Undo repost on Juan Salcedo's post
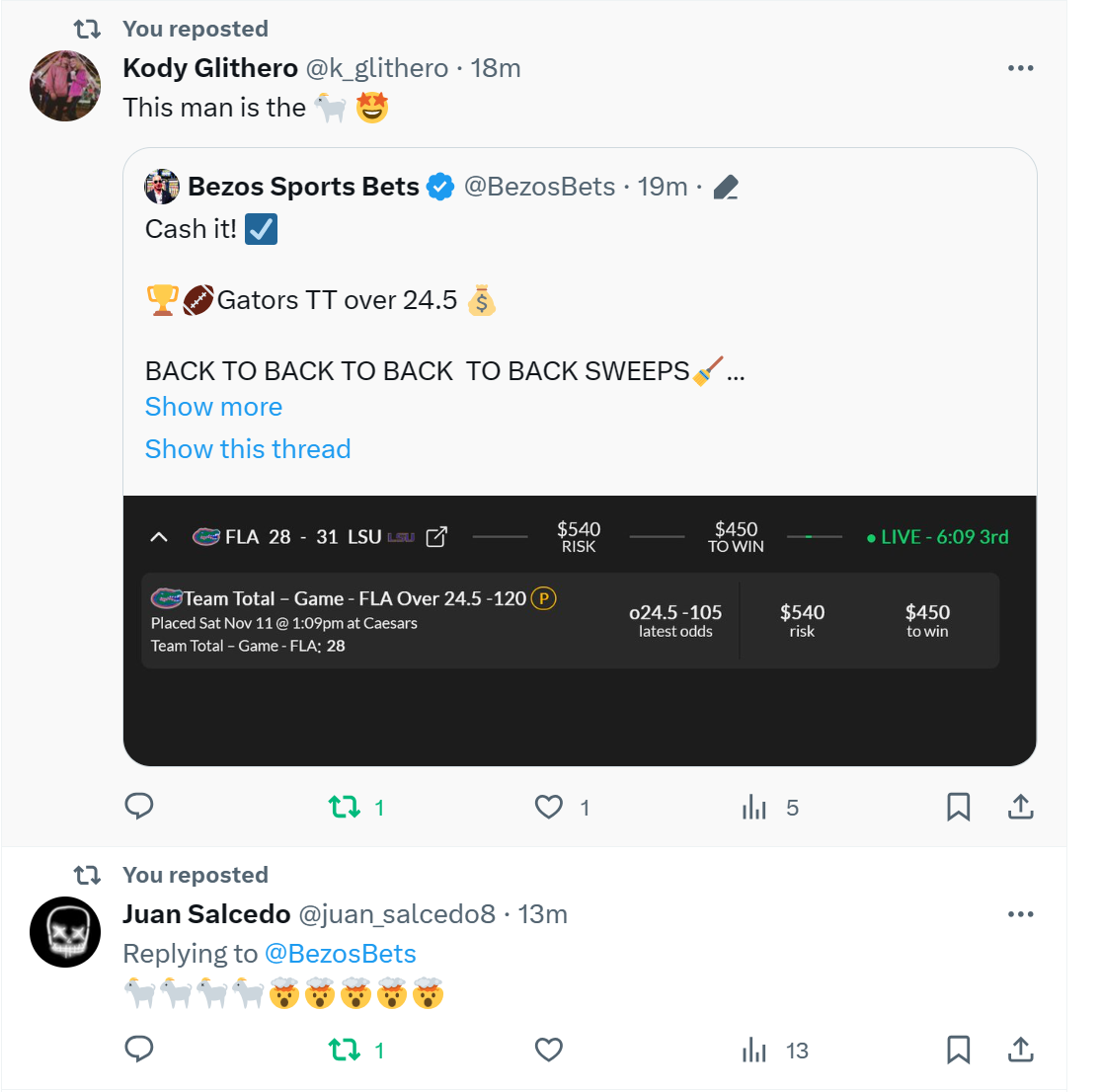The height and width of the screenshot is (1092, 1100). 345,1050
